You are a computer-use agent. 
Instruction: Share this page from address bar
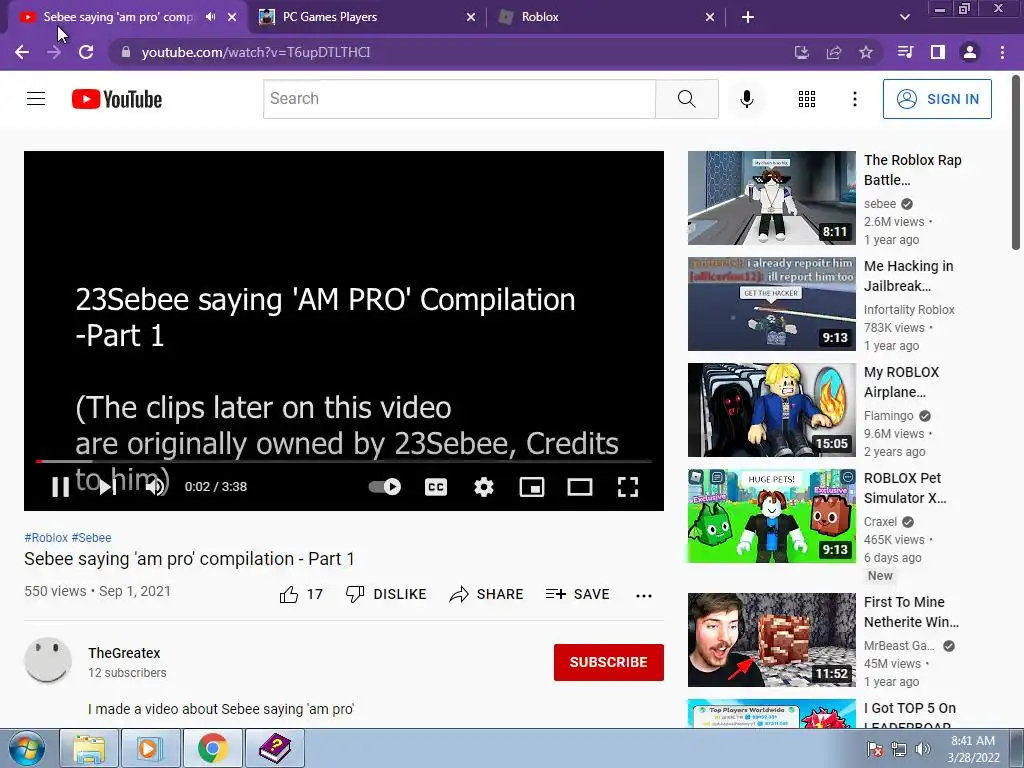pos(834,52)
